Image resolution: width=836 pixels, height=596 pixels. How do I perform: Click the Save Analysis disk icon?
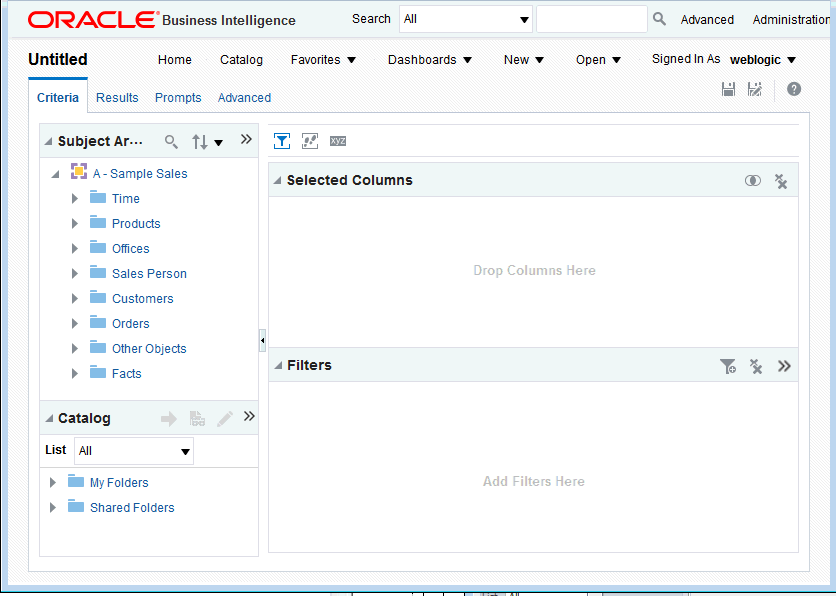[728, 89]
